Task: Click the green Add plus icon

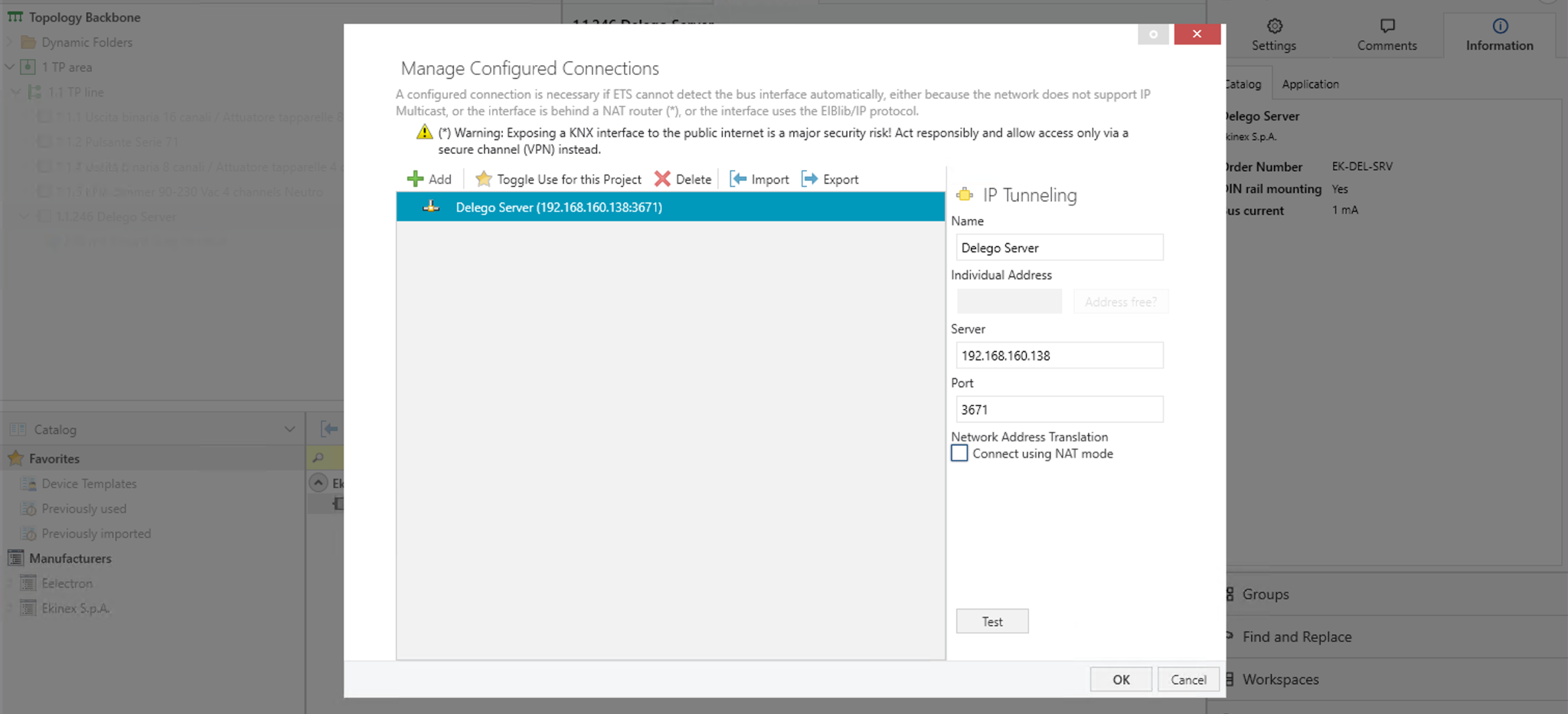Action: click(x=415, y=179)
